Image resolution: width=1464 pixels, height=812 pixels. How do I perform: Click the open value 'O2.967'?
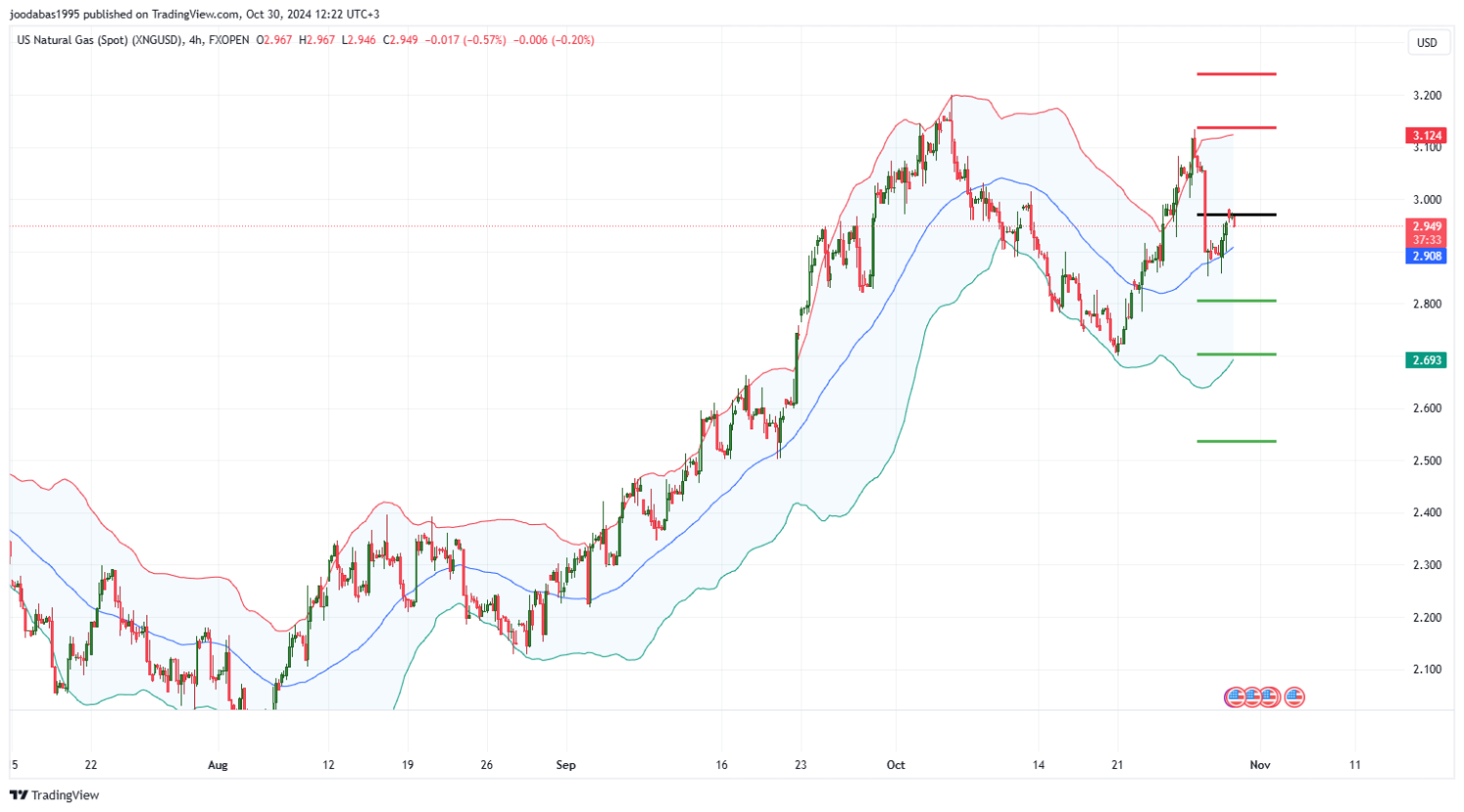click(x=274, y=40)
